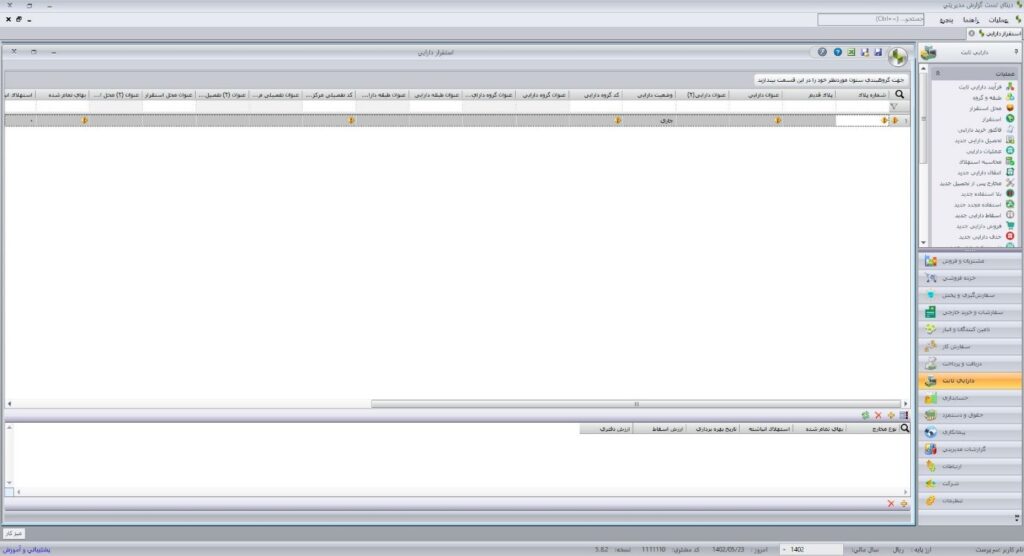The width and height of the screenshot is (1024, 556).
Task: Switch to دریافت و پرداخت module
Action: [x=970, y=364]
